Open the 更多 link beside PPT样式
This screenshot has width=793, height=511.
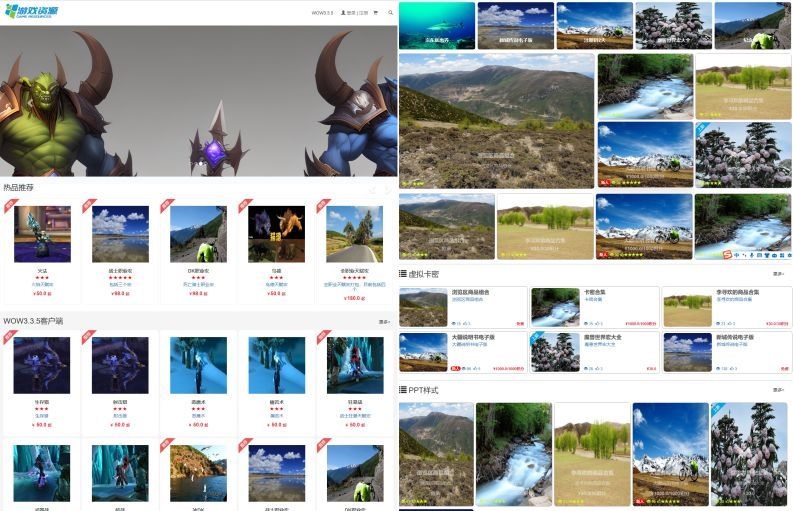(x=779, y=390)
